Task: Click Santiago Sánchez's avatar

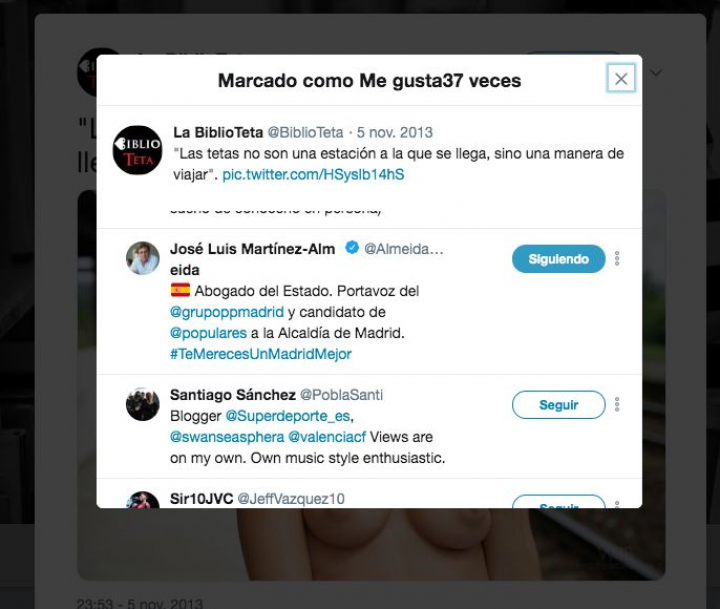Action: pos(143,404)
